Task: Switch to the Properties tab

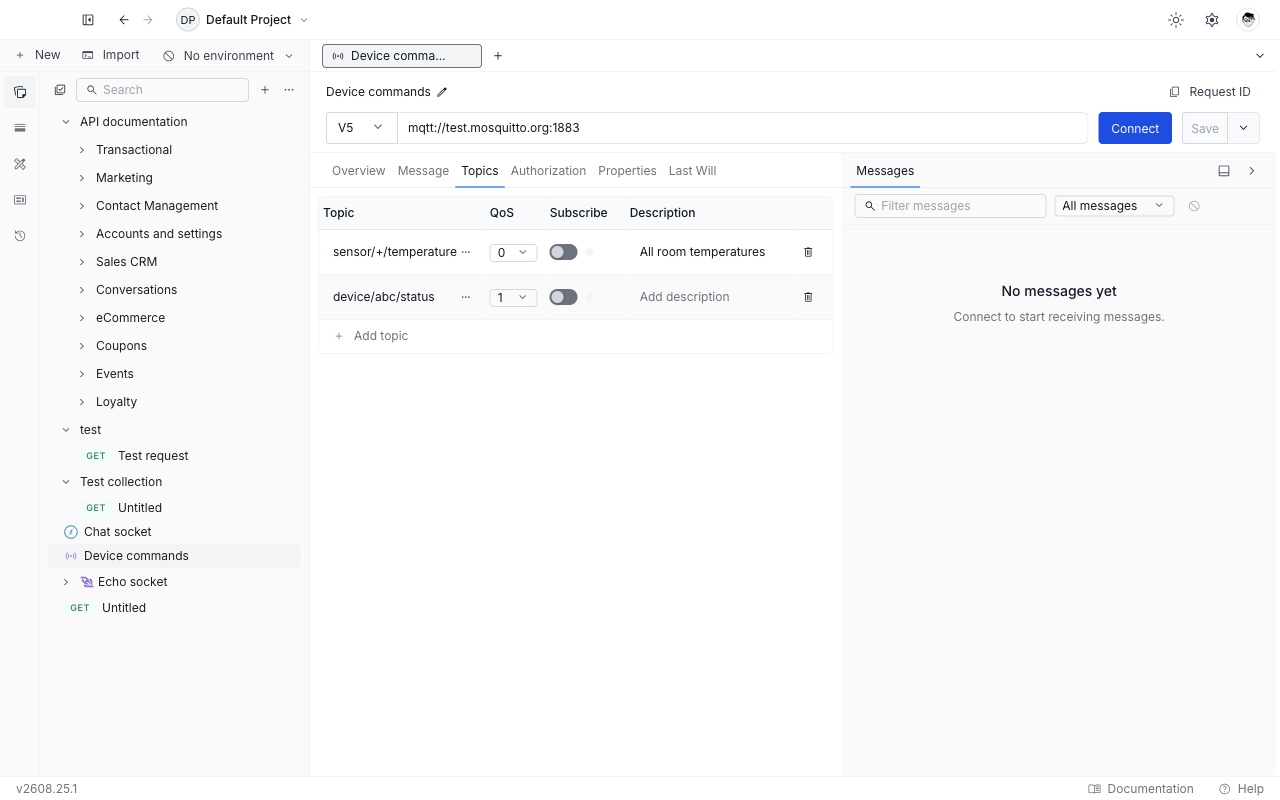Action: click(x=627, y=171)
